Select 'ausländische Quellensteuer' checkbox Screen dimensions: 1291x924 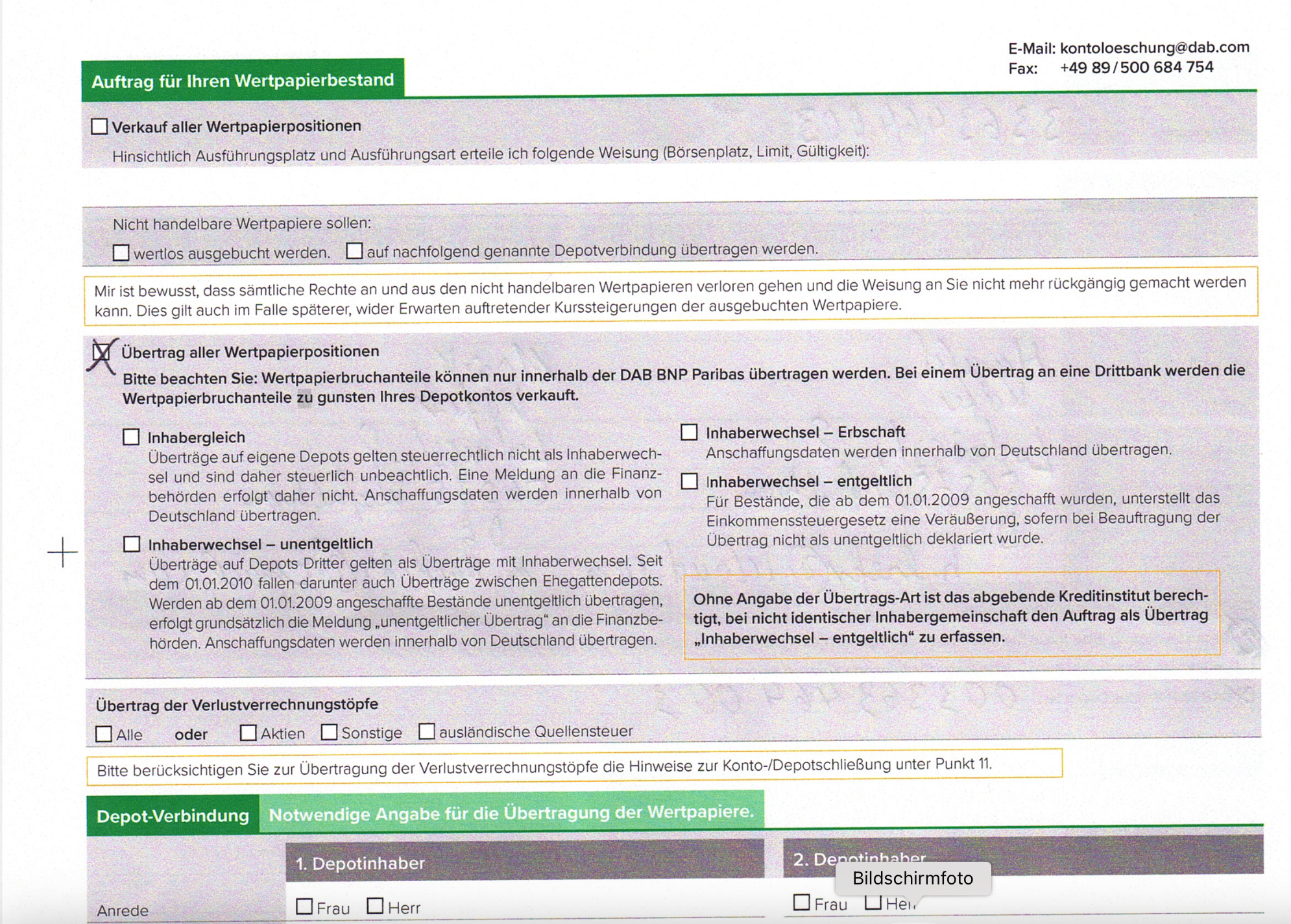(426, 731)
